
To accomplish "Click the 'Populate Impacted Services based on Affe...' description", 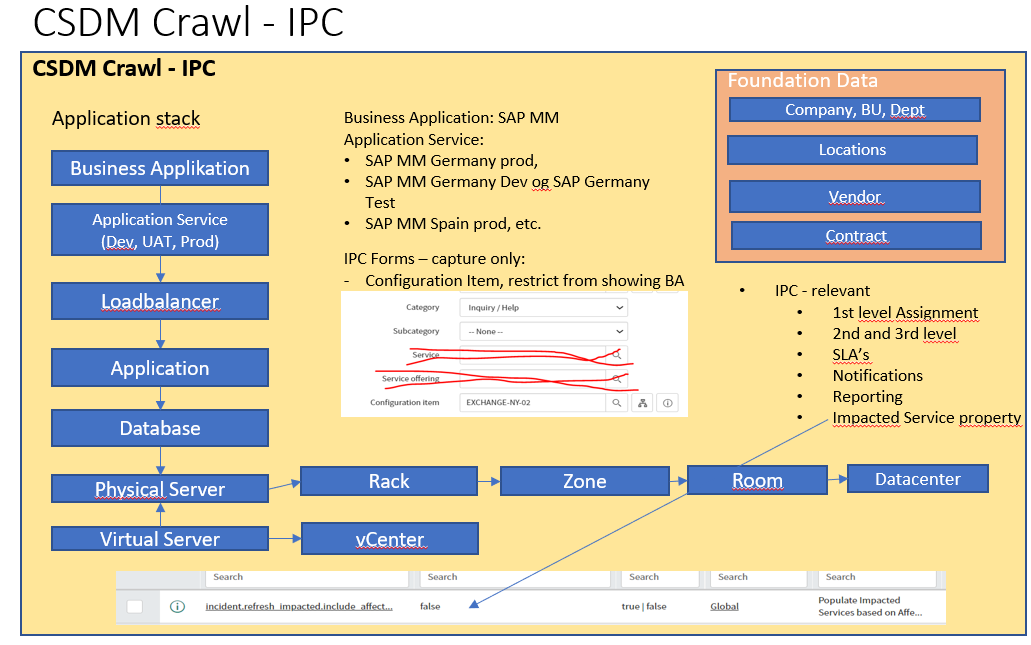I will [870, 606].
